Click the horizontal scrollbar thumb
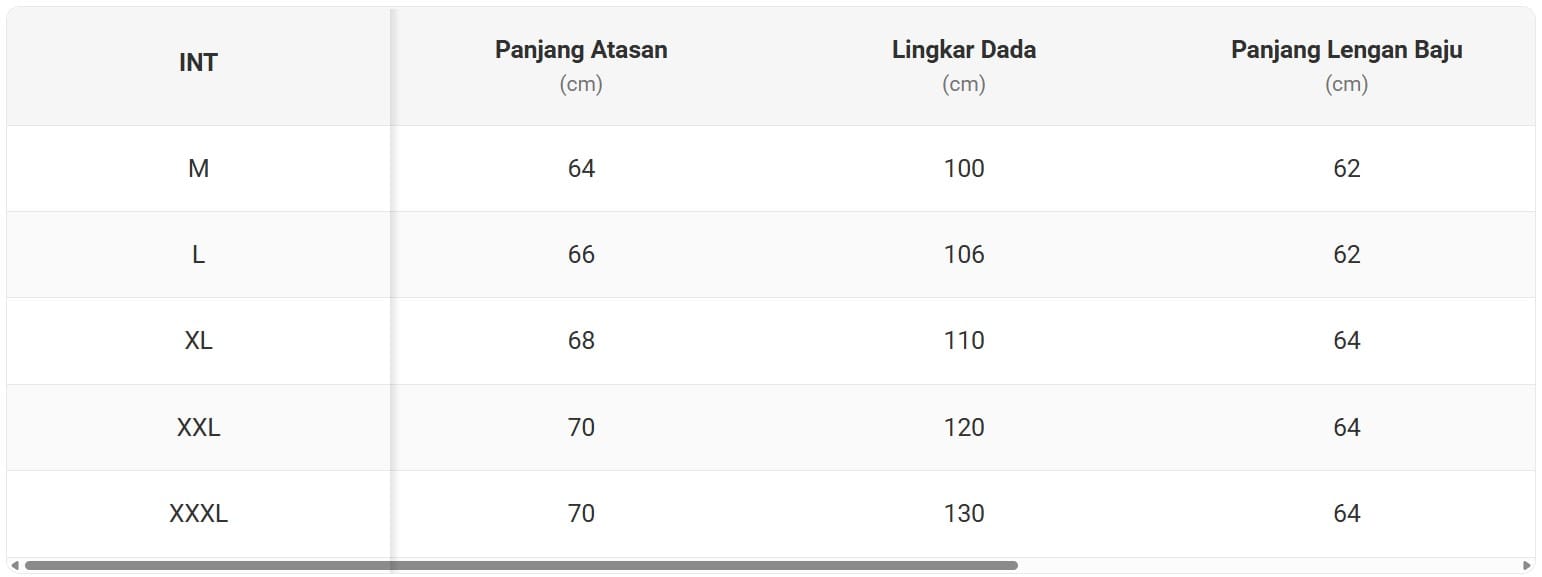The height and width of the screenshot is (577, 1542). 520,566
